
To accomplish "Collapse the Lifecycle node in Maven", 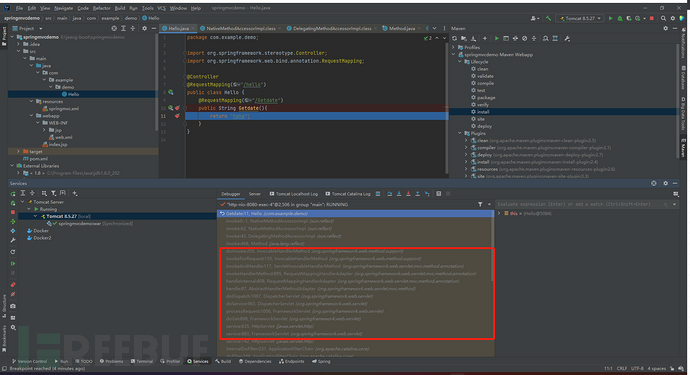I will pyautogui.click(x=460, y=62).
